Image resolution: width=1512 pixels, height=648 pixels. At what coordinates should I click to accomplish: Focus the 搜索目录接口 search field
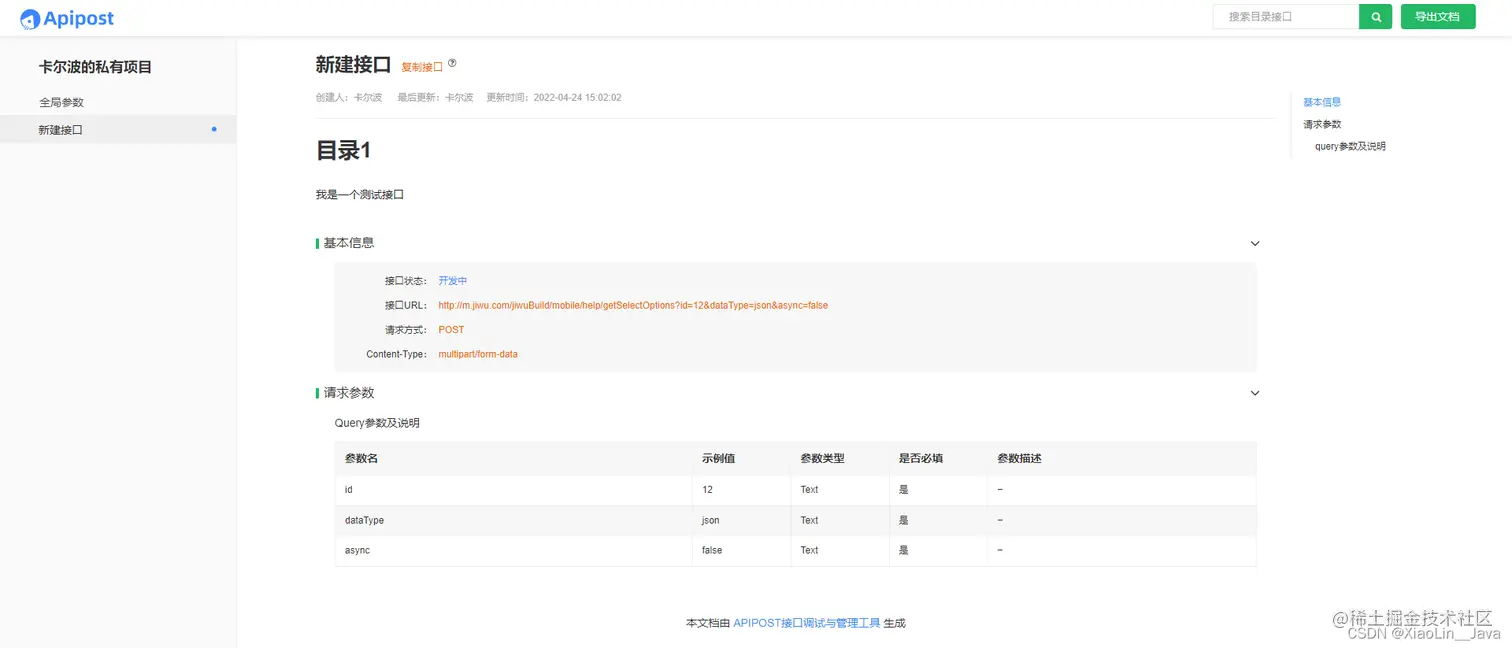click(1286, 17)
